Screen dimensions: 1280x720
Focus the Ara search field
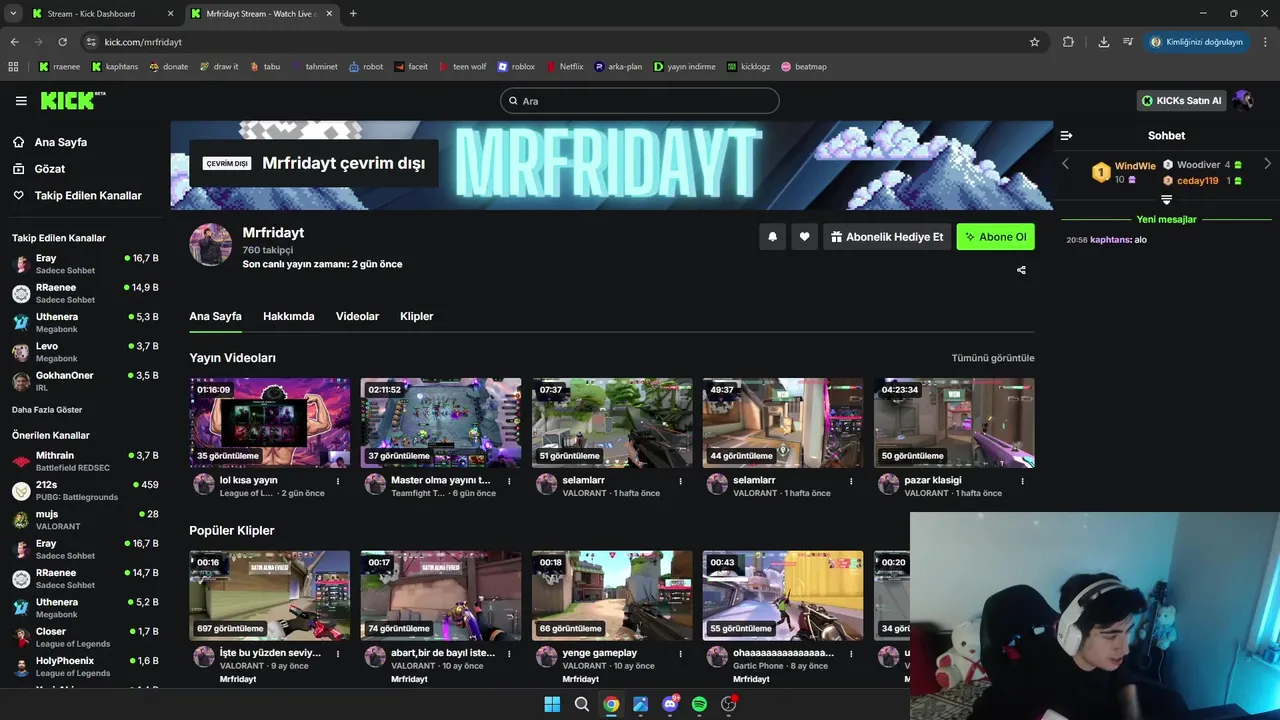tap(640, 101)
